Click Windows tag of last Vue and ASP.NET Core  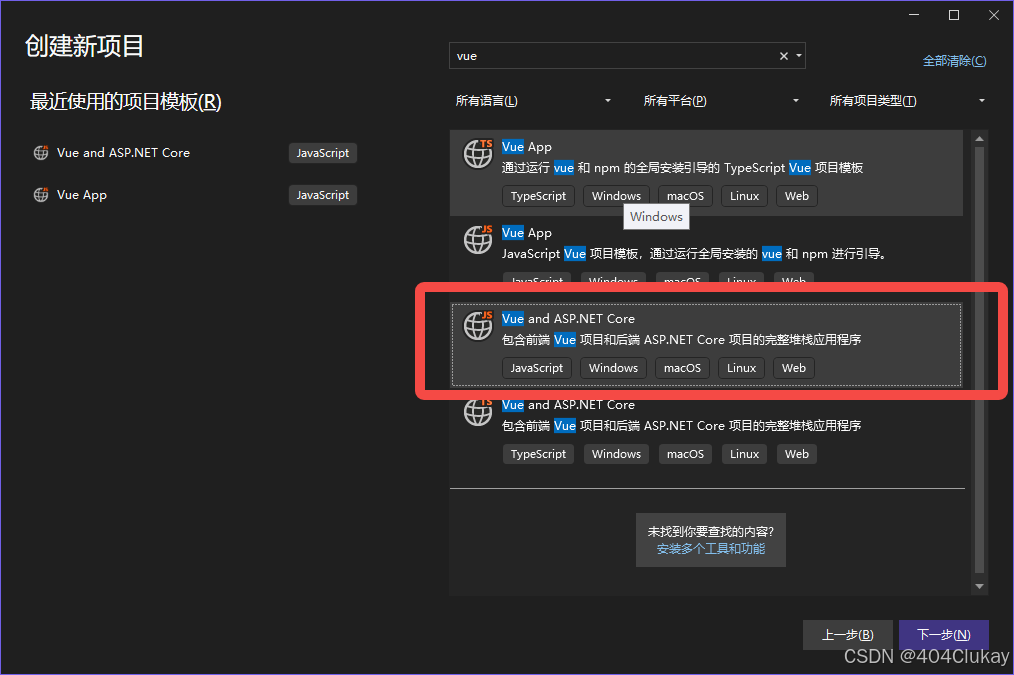[616, 454]
